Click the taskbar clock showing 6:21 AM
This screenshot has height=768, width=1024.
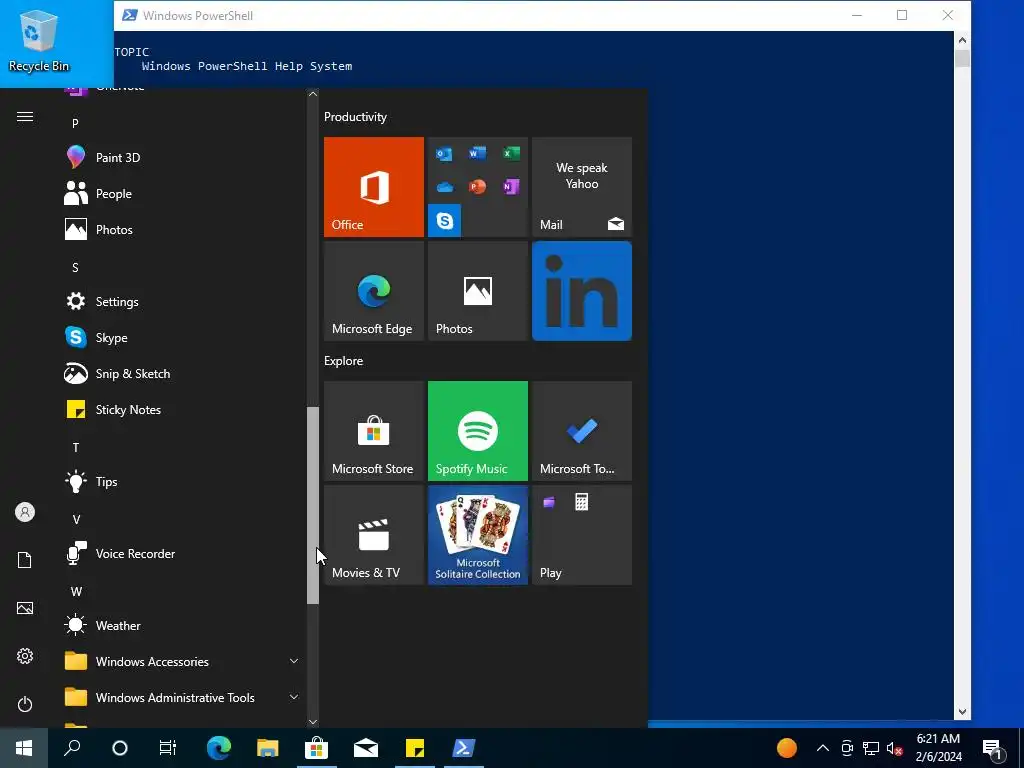point(938,748)
